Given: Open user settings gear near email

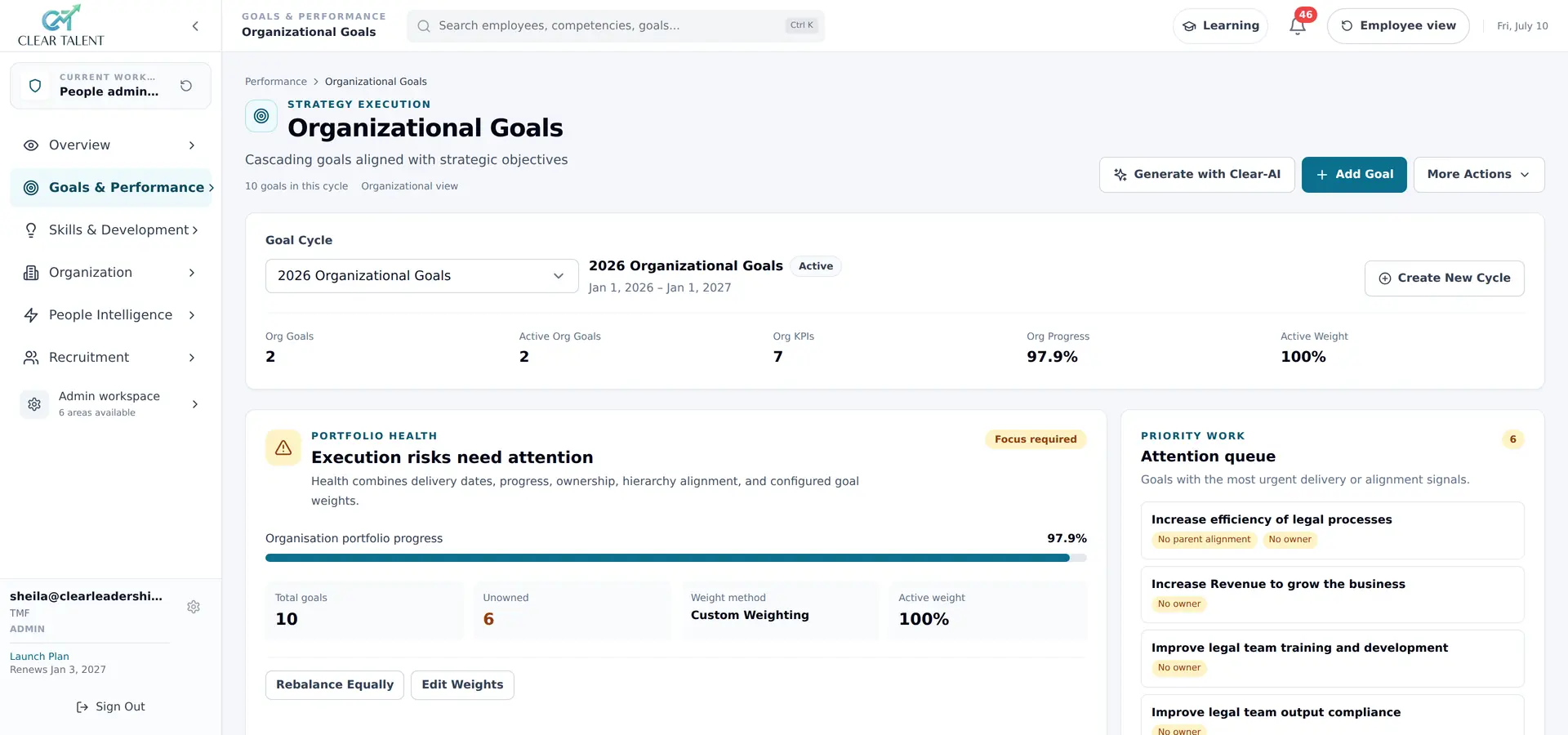Looking at the screenshot, I should (194, 607).
